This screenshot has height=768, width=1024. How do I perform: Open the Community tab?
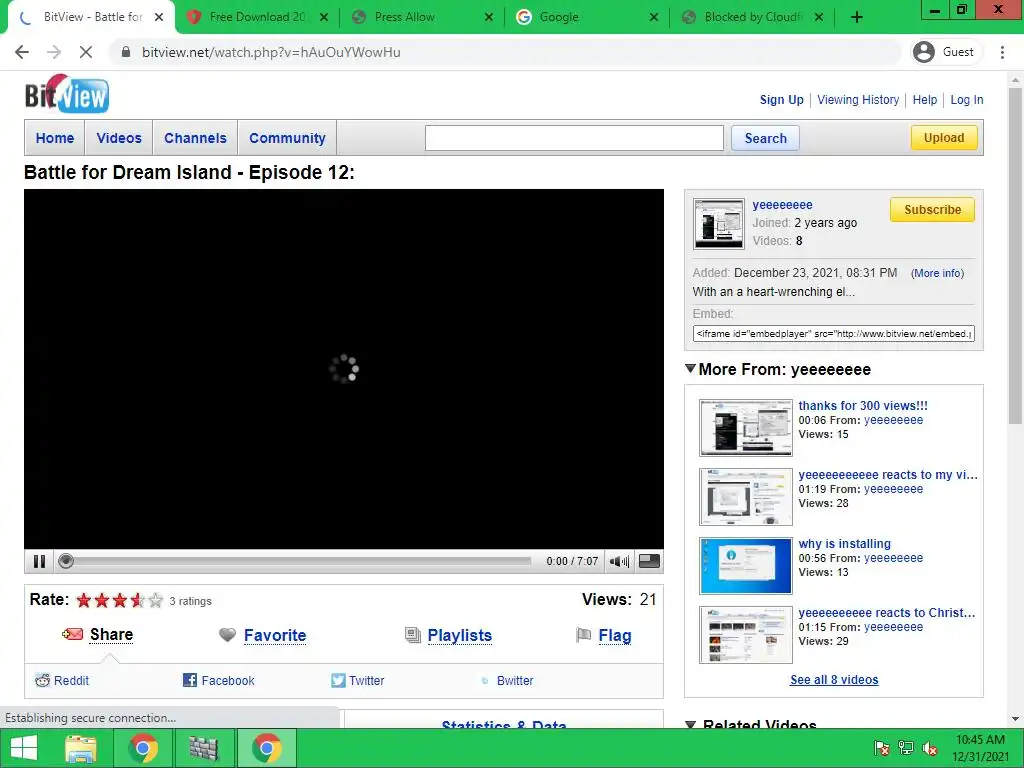pyautogui.click(x=287, y=138)
